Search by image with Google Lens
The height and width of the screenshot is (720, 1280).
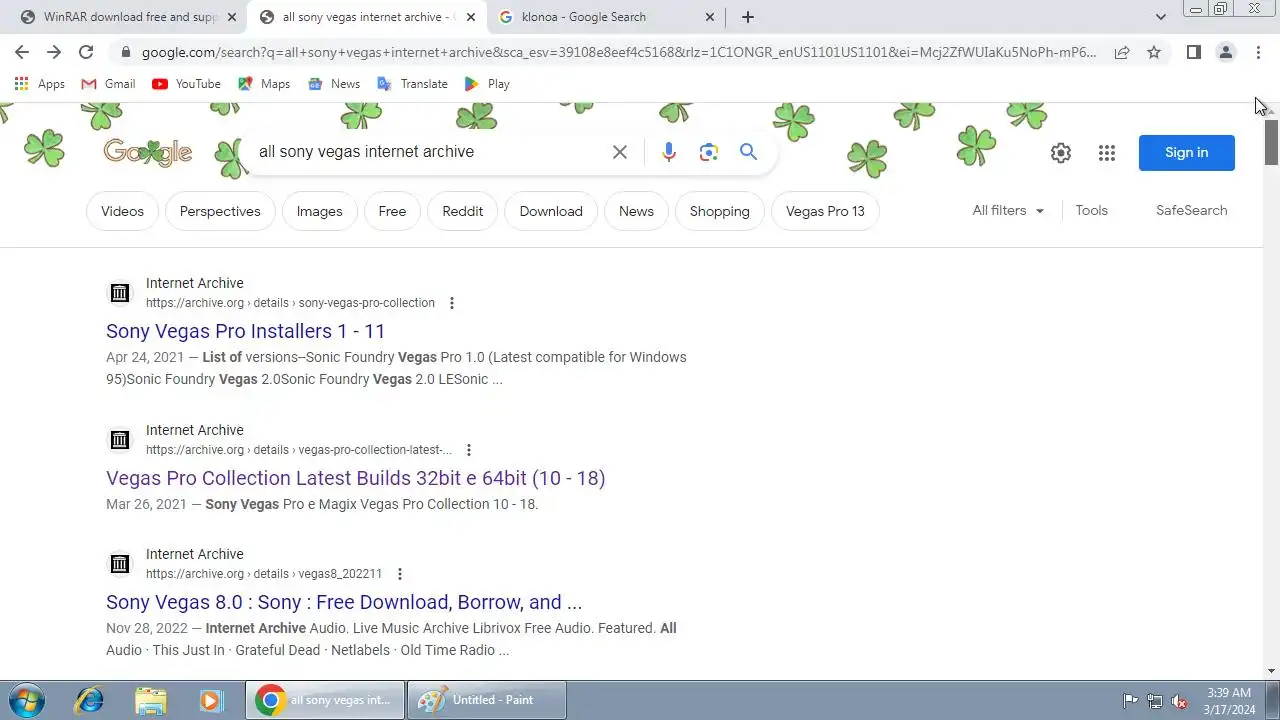[x=709, y=152]
